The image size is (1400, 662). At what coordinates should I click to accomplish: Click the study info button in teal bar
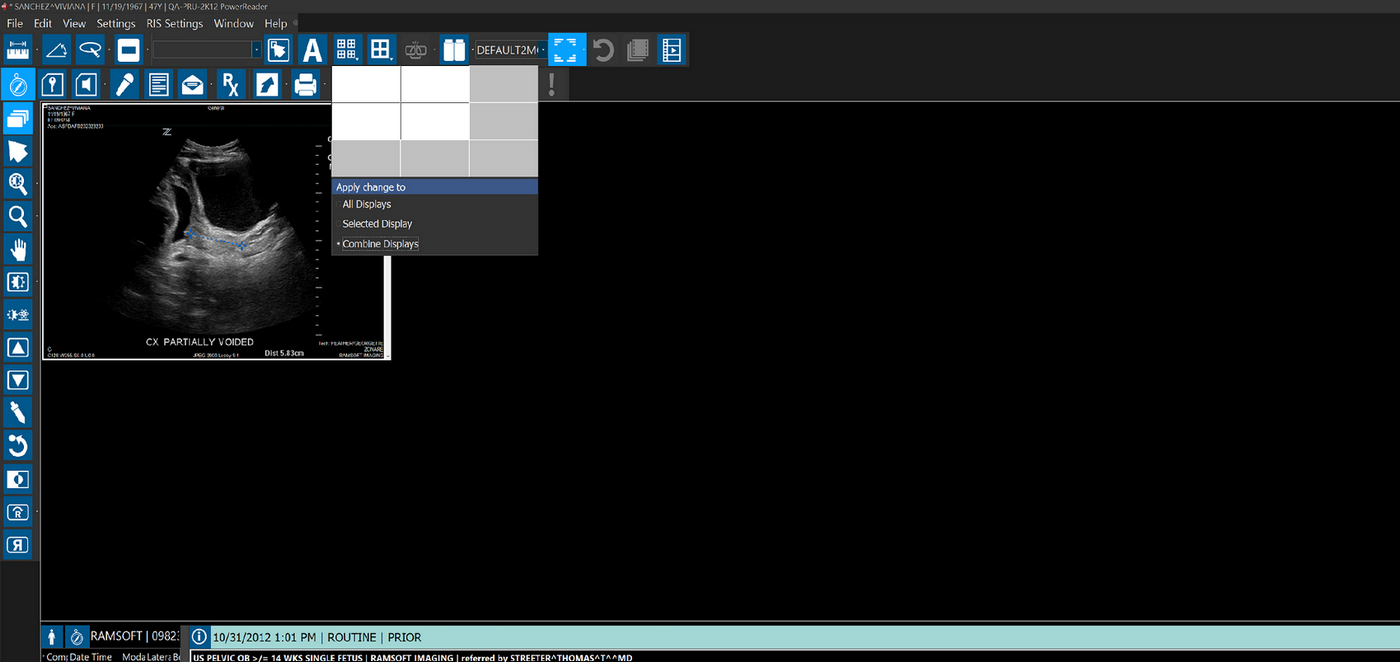tap(199, 637)
